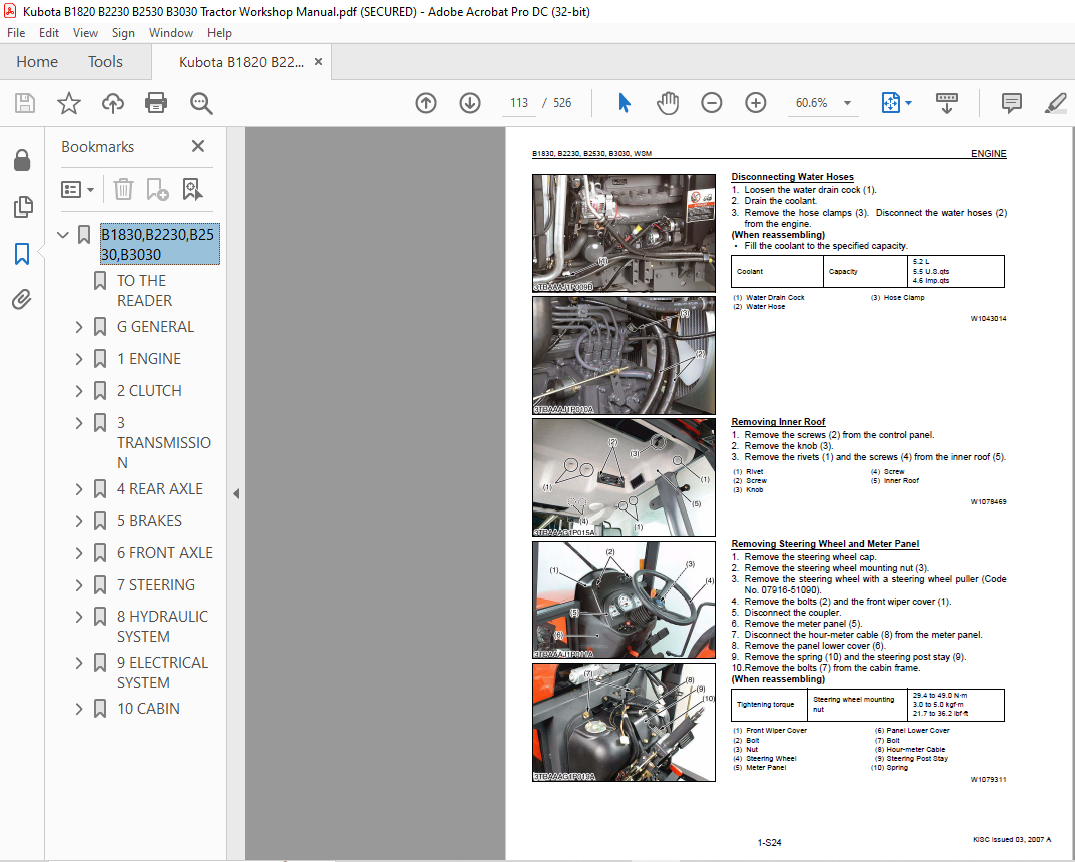
Task: Collapse navigation pane with left arrow handle
Action: [x=236, y=493]
